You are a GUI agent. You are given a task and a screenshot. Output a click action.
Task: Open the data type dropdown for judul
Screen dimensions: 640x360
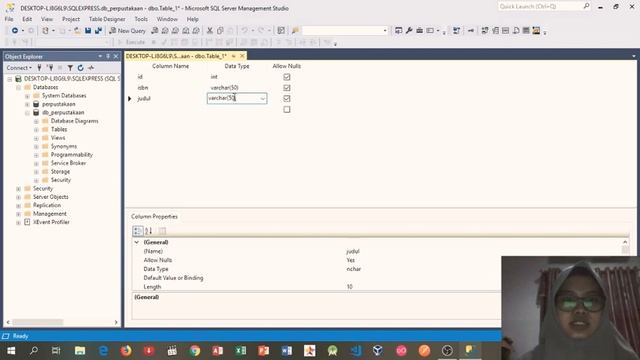click(262, 98)
